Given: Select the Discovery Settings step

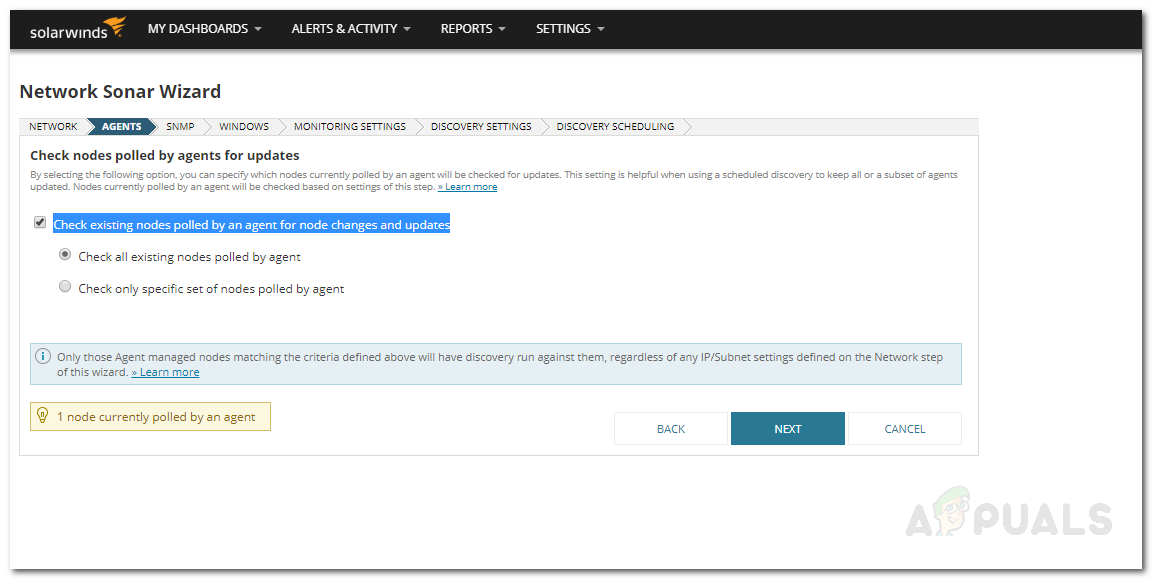Looking at the screenshot, I should (x=481, y=127).
